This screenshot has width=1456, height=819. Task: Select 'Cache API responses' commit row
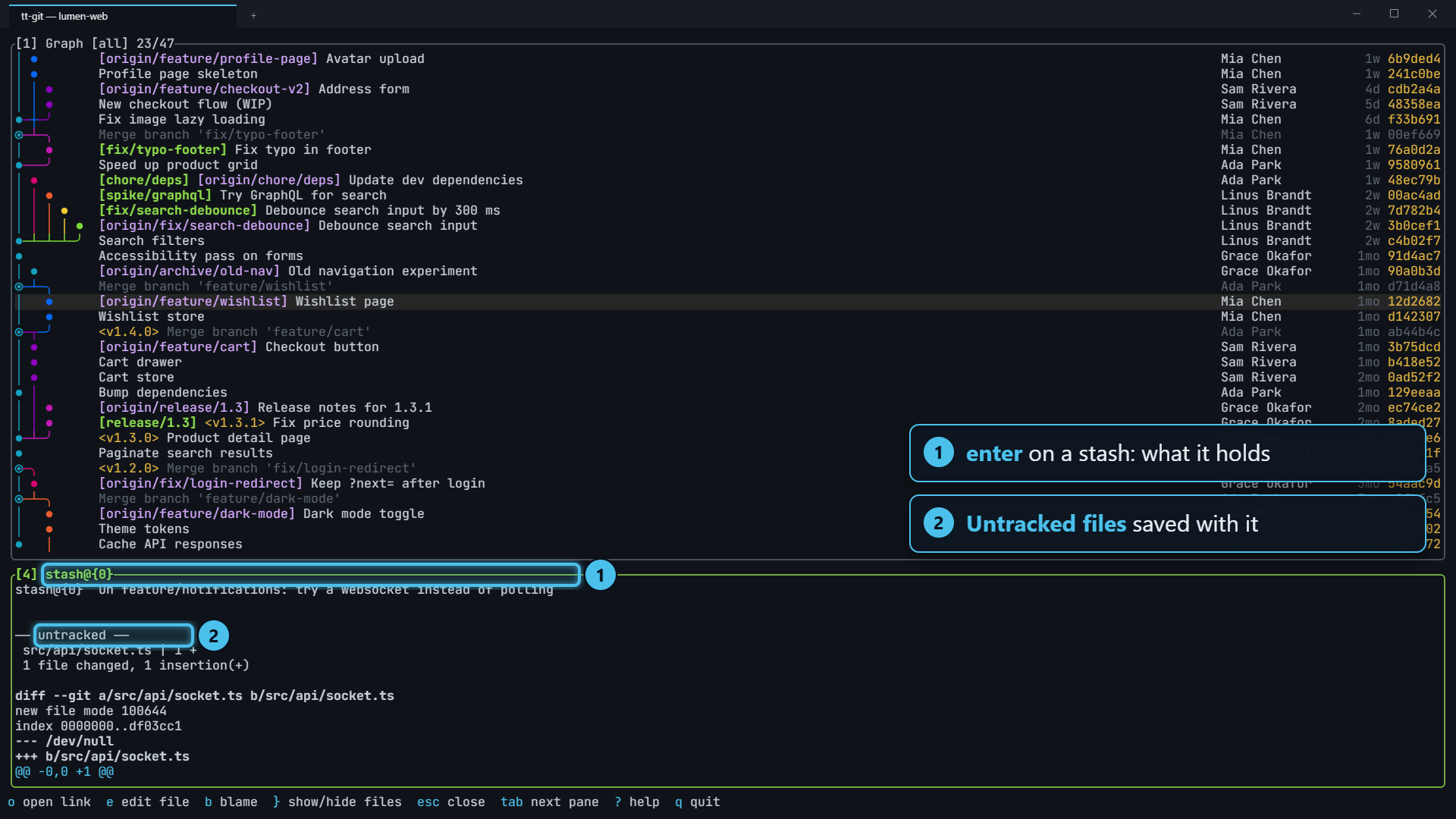728,544
